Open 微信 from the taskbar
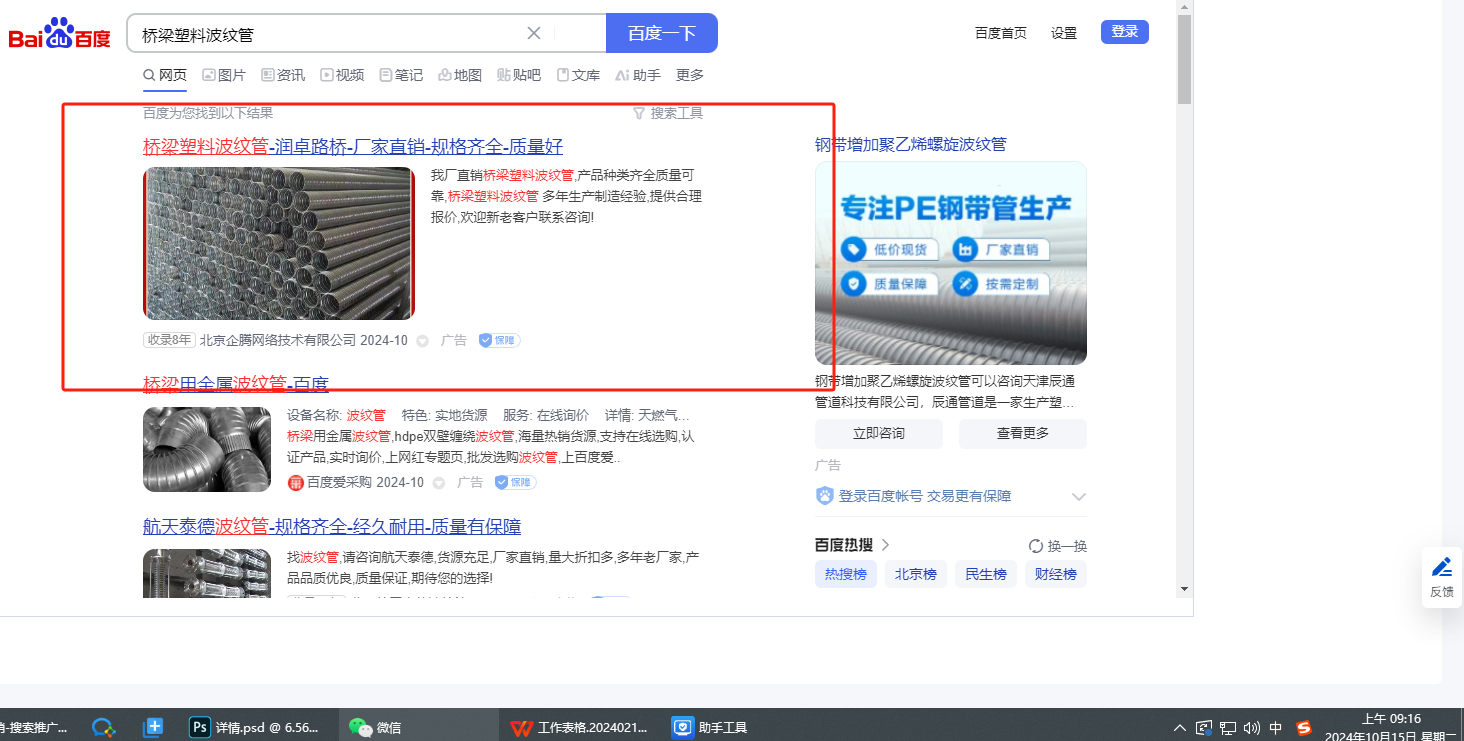Screen dimensions: 1464x741 (x=376, y=727)
